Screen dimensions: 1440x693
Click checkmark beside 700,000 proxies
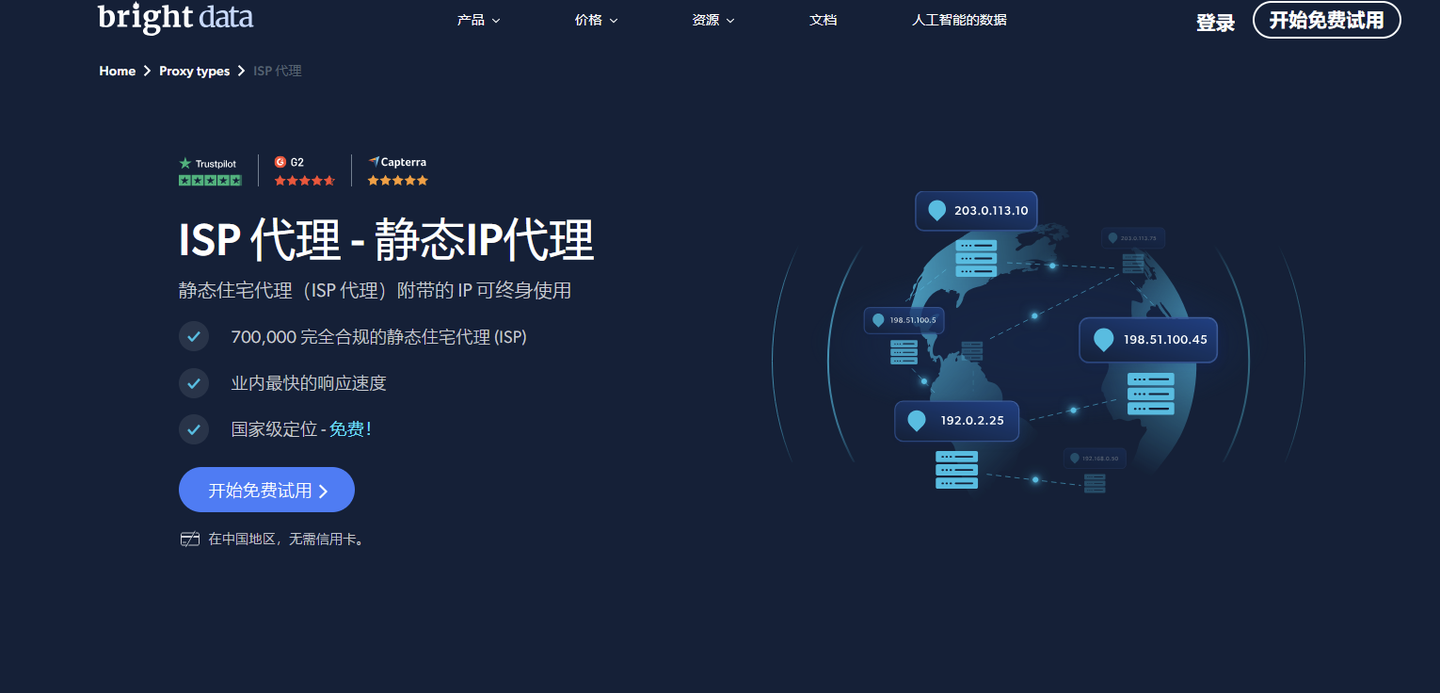pos(194,336)
